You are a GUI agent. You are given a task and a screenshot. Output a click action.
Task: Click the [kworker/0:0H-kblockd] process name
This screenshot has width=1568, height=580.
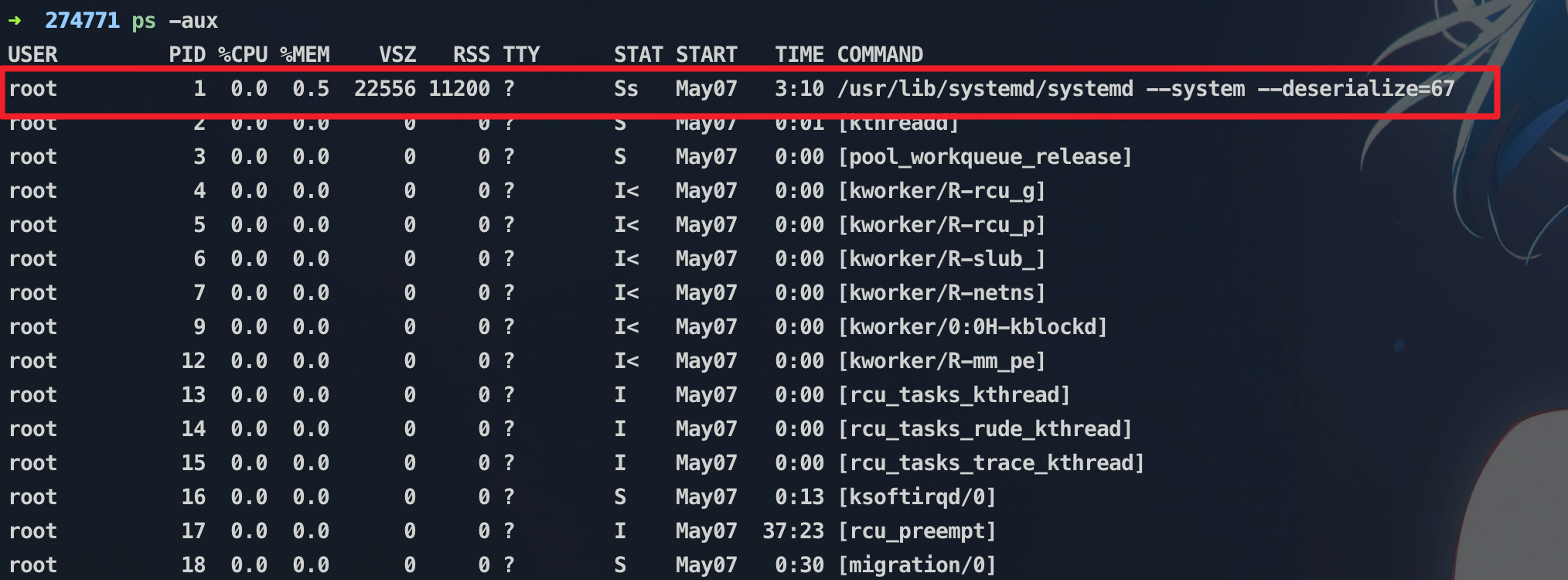point(973,327)
